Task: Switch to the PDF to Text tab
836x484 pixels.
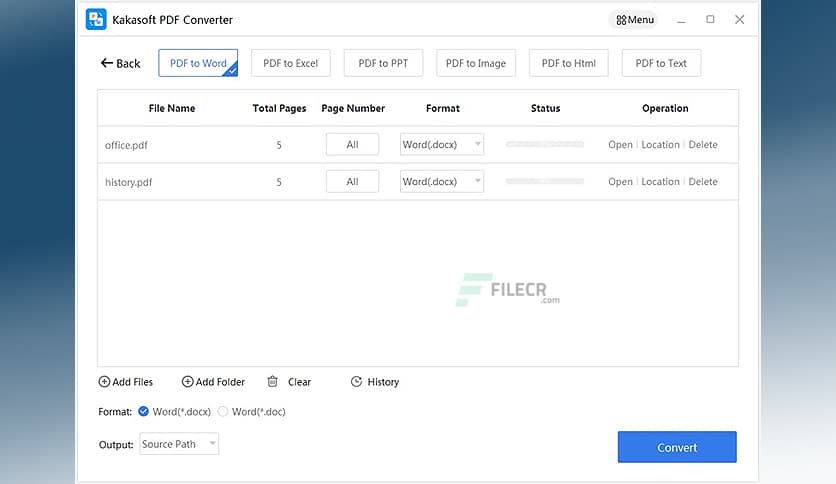Action: pos(661,63)
